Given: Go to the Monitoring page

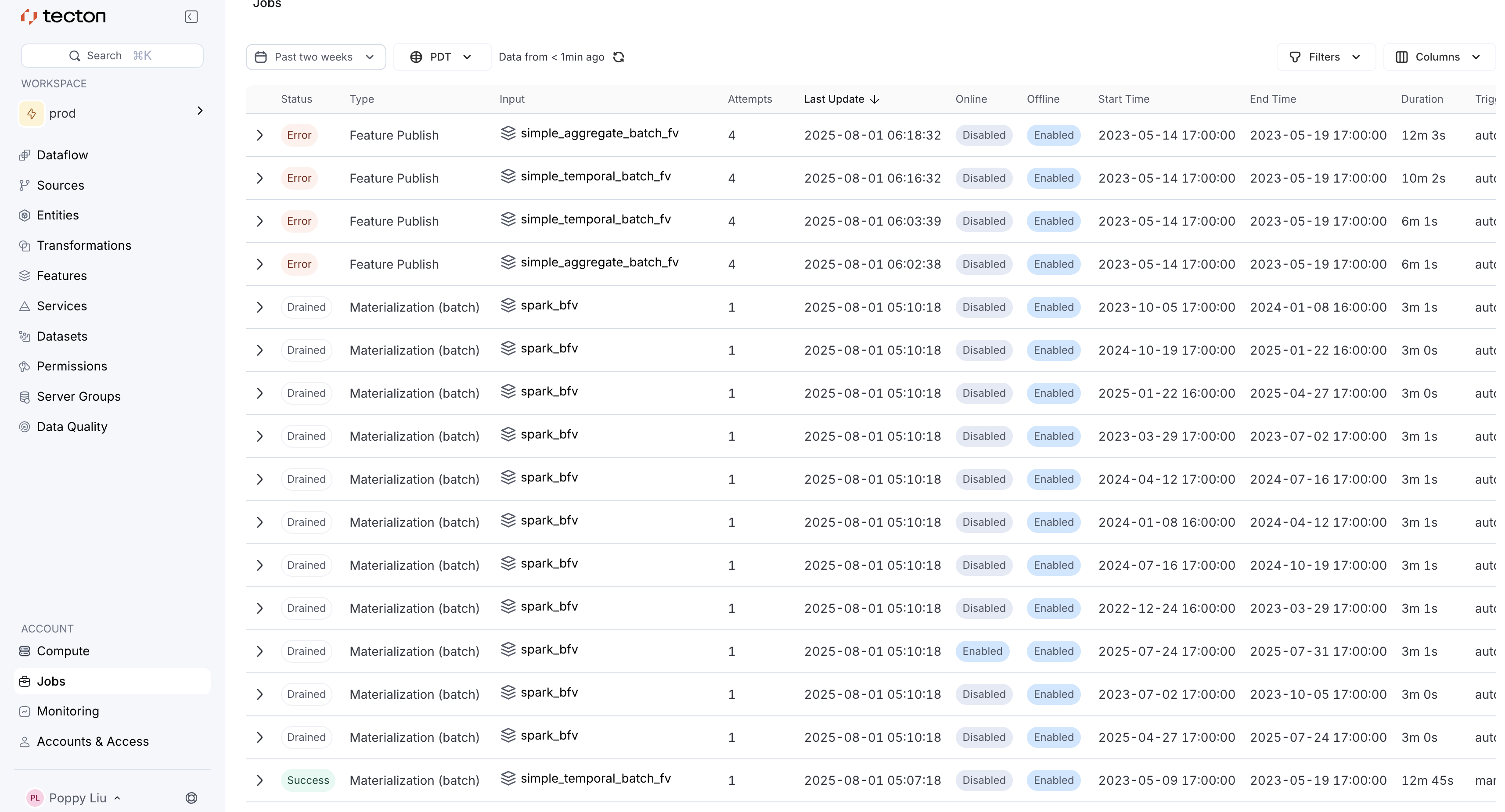Looking at the screenshot, I should point(68,711).
